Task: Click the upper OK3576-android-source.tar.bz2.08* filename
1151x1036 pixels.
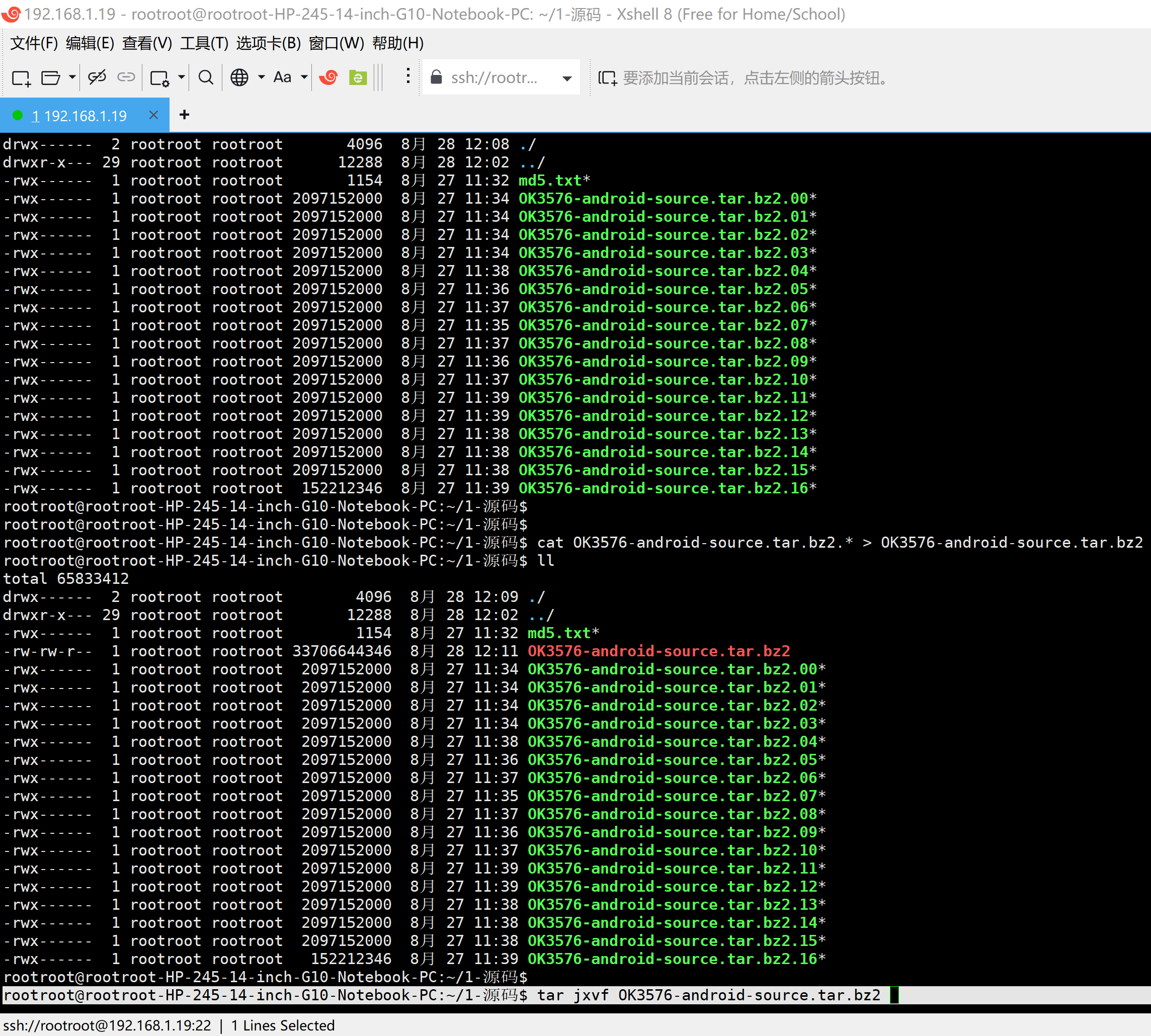Action: click(668, 343)
